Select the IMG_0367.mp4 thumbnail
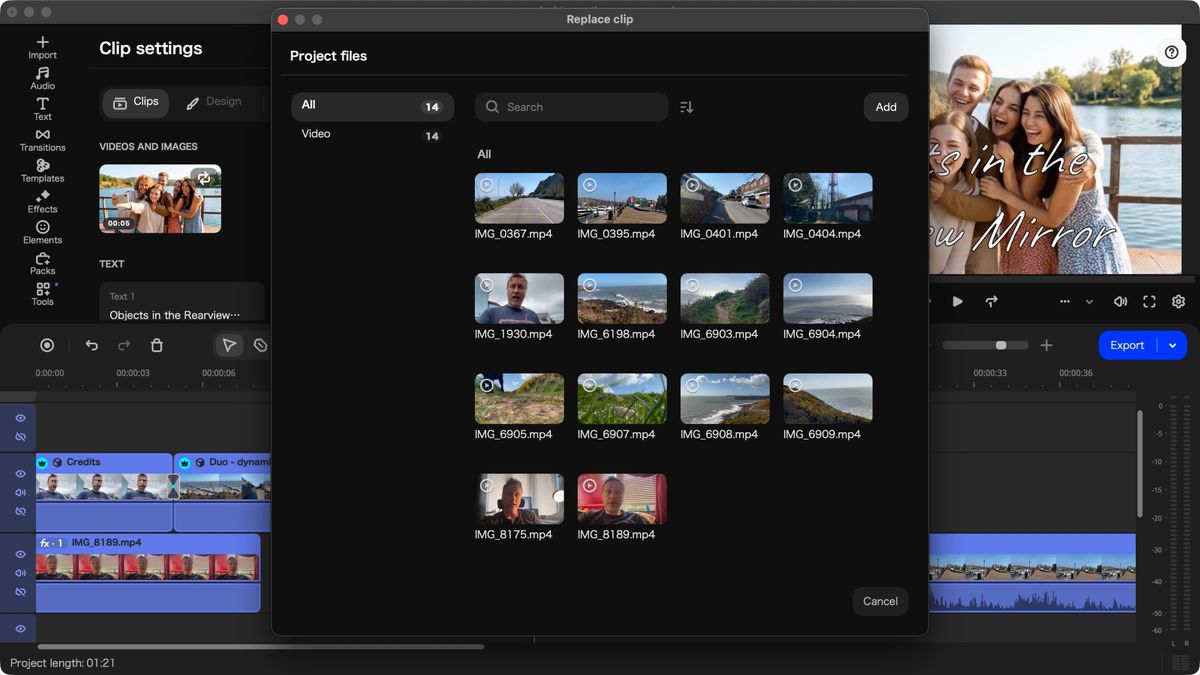The width and height of the screenshot is (1200, 675). [519, 198]
